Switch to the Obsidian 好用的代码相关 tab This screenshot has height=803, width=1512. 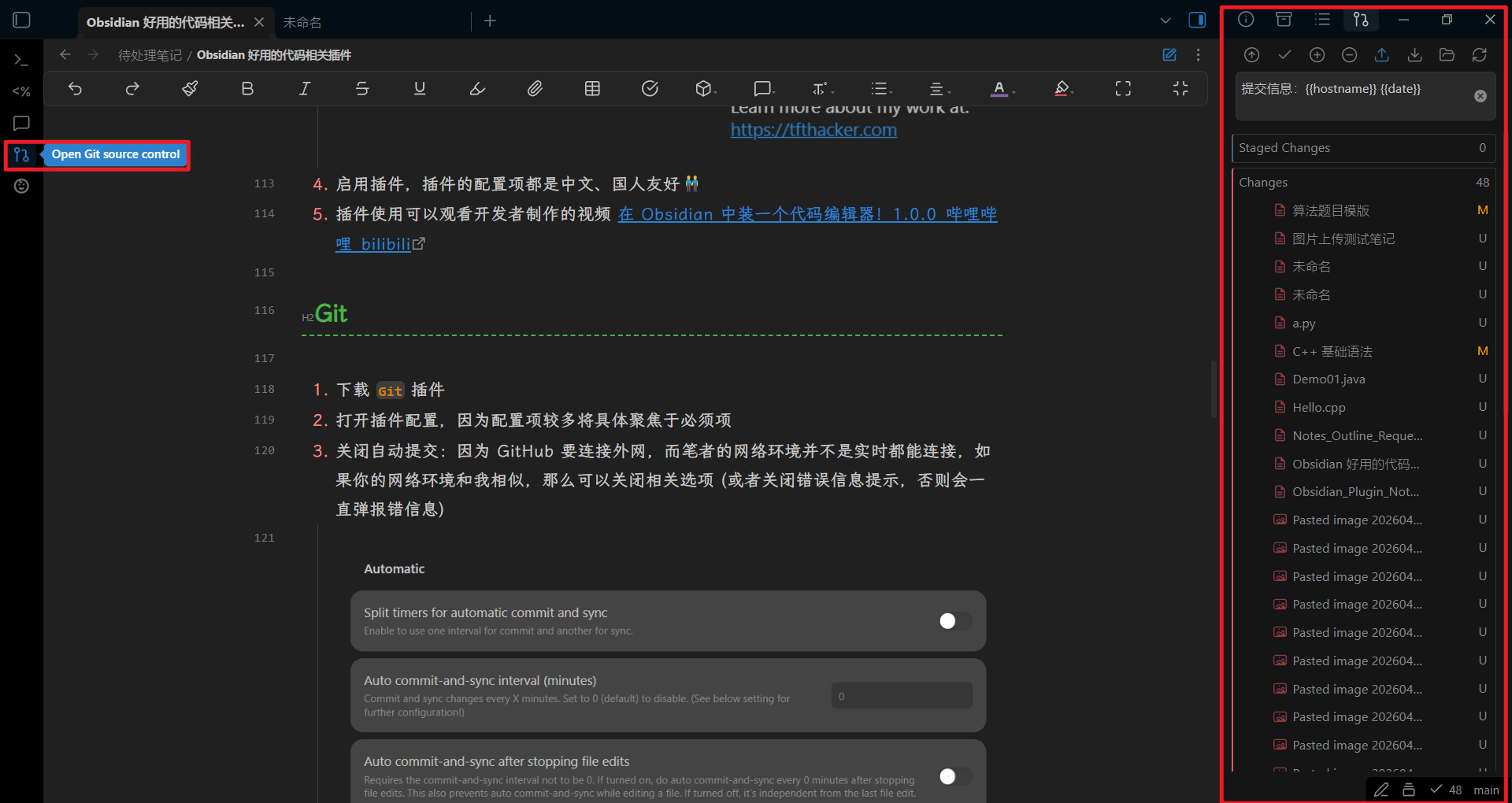165,22
